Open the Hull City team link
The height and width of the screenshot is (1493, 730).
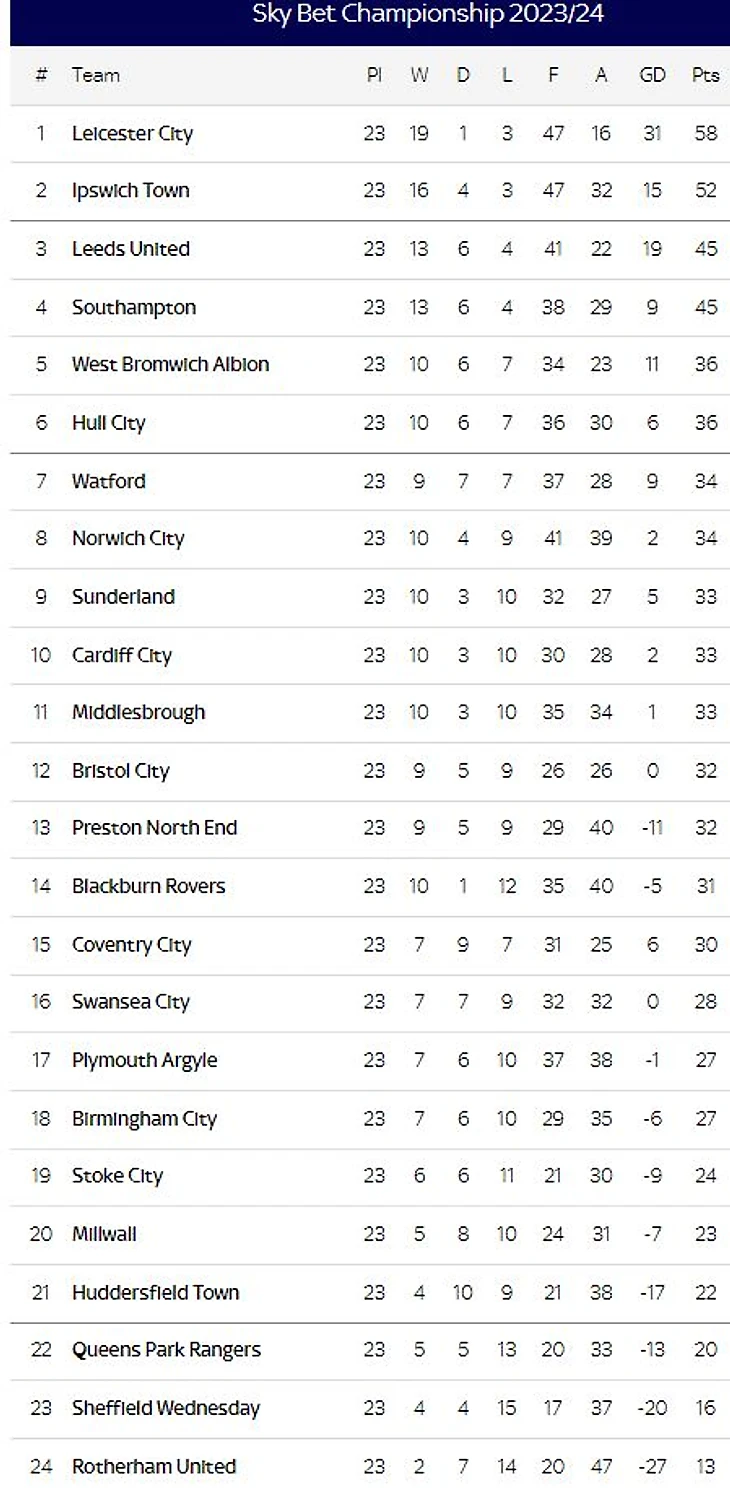click(108, 423)
